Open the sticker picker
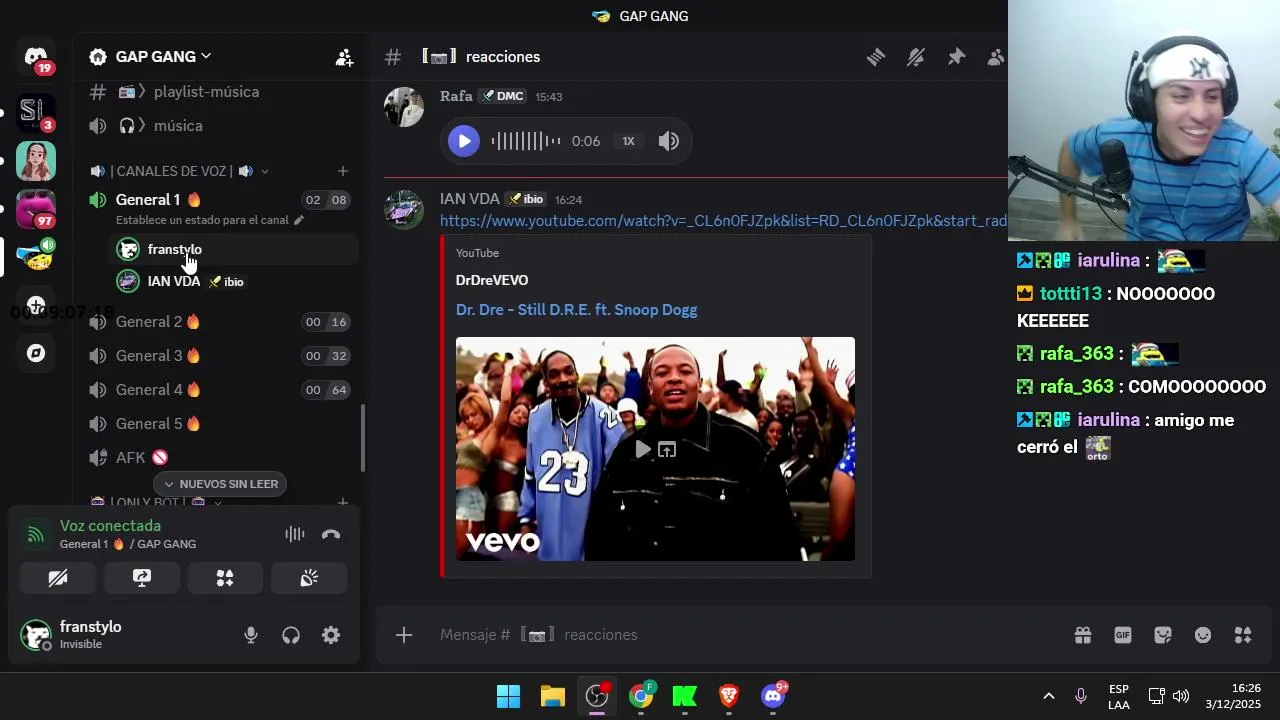The width and height of the screenshot is (1280, 720). [x=1163, y=635]
